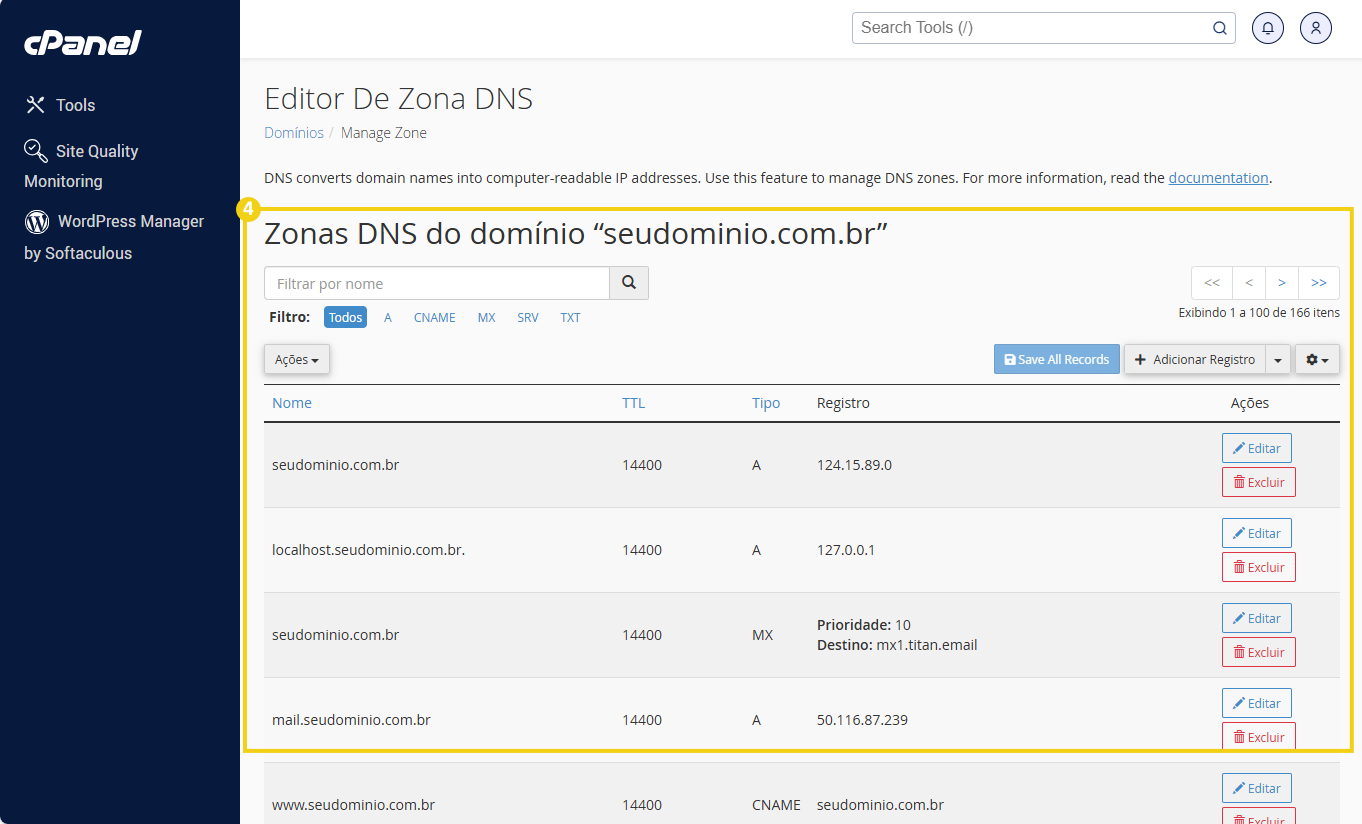Expand the Adicionar Registro dropdown arrow
Viewport: 1362px width, 824px height.
click(x=1278, y=359)
